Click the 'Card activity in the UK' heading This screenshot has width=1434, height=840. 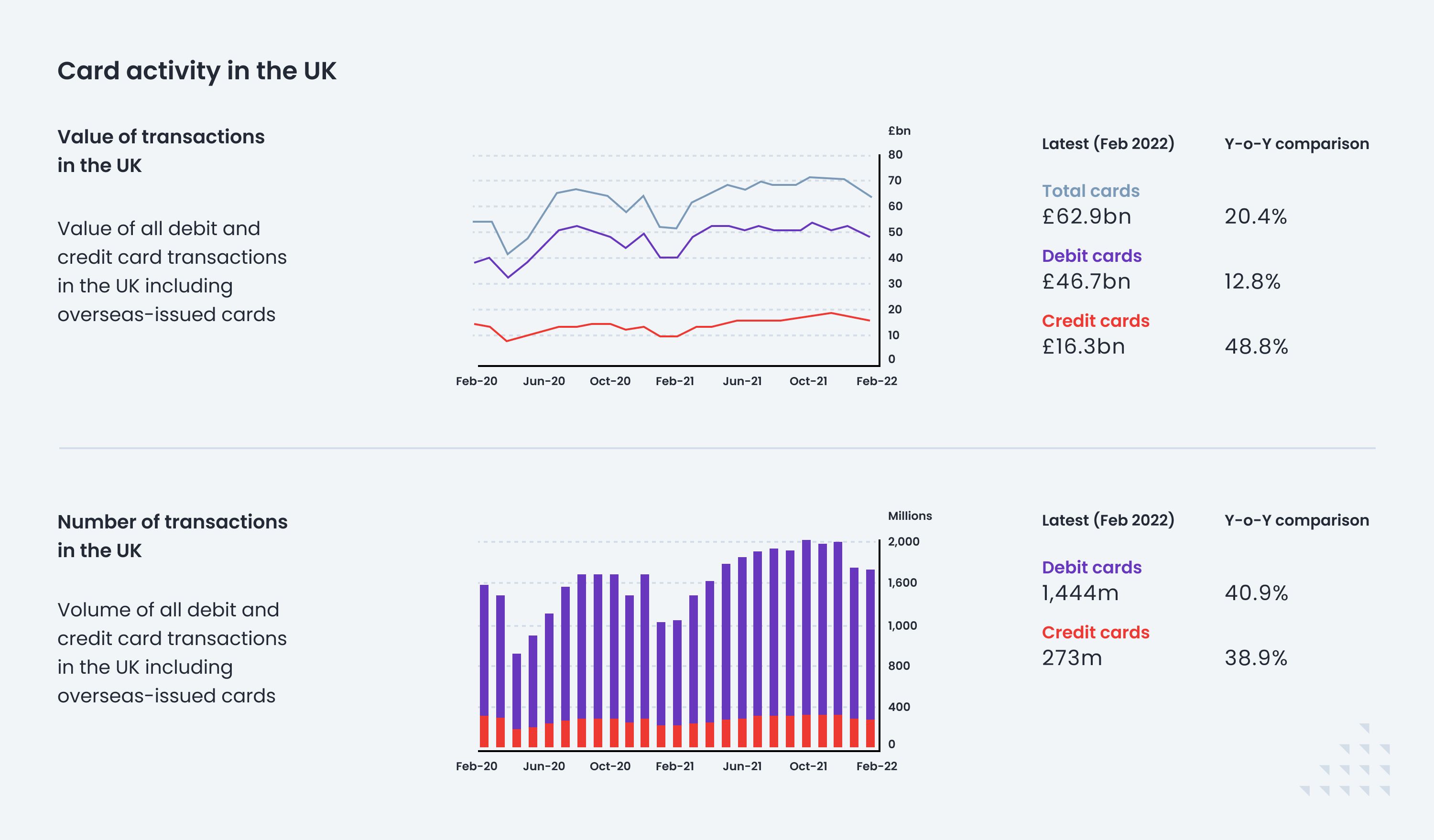[x=197, y=71]
